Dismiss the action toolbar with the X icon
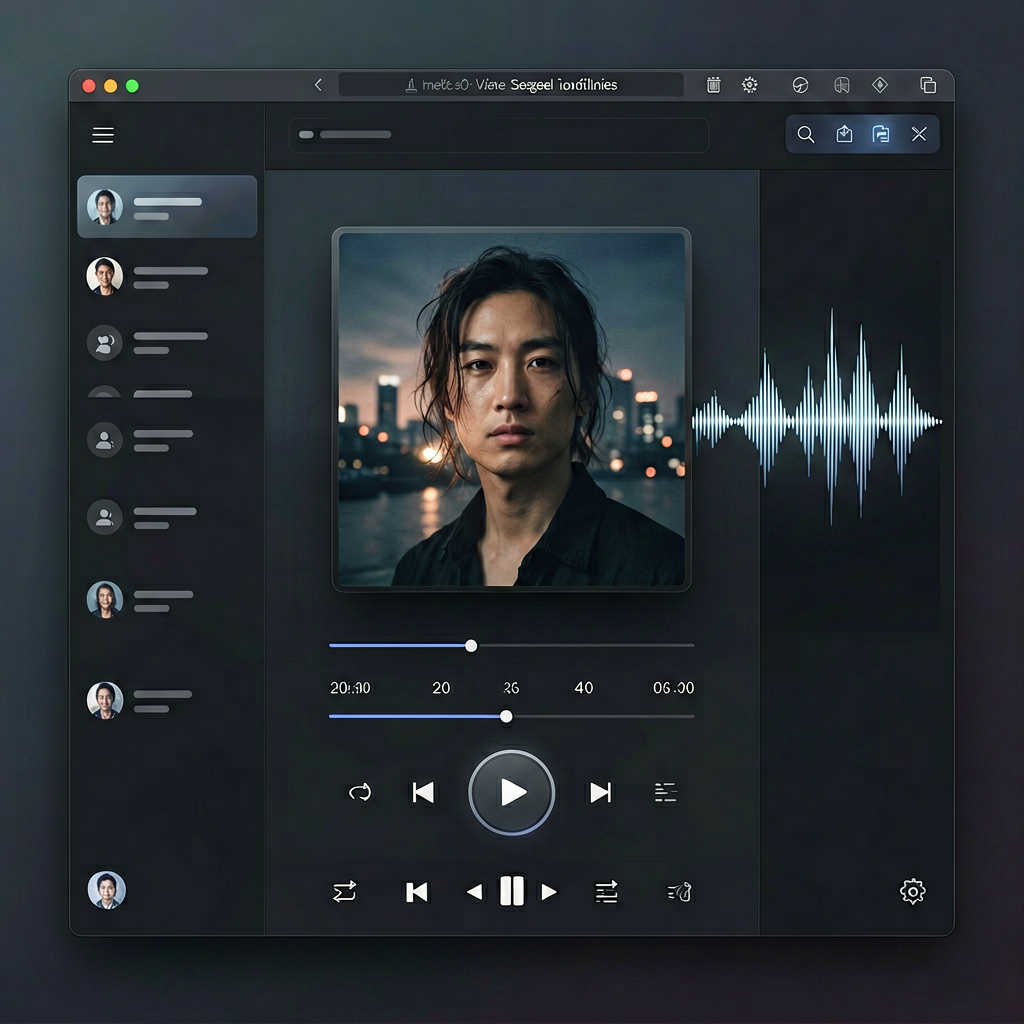The width and height of the screenshot is (1024, 1024). pos(919,134)
